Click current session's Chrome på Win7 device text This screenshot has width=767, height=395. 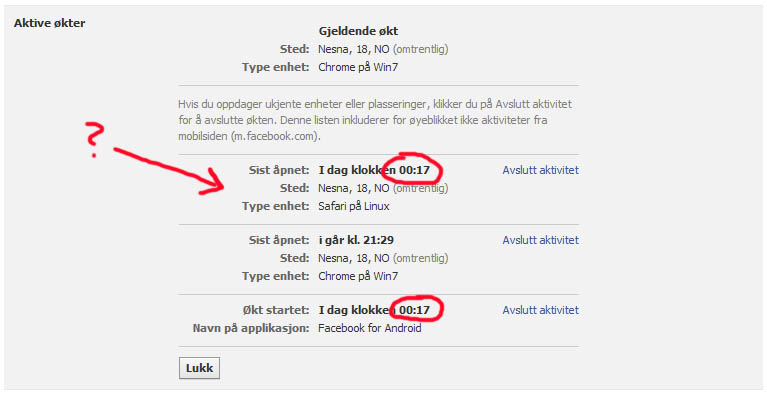click(358, 67)
